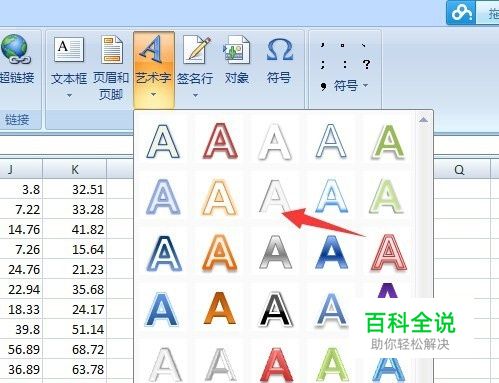Choose the red outline WordArt in first row
This screenshot has height=383, width=499.
click(x=220, y=141)
